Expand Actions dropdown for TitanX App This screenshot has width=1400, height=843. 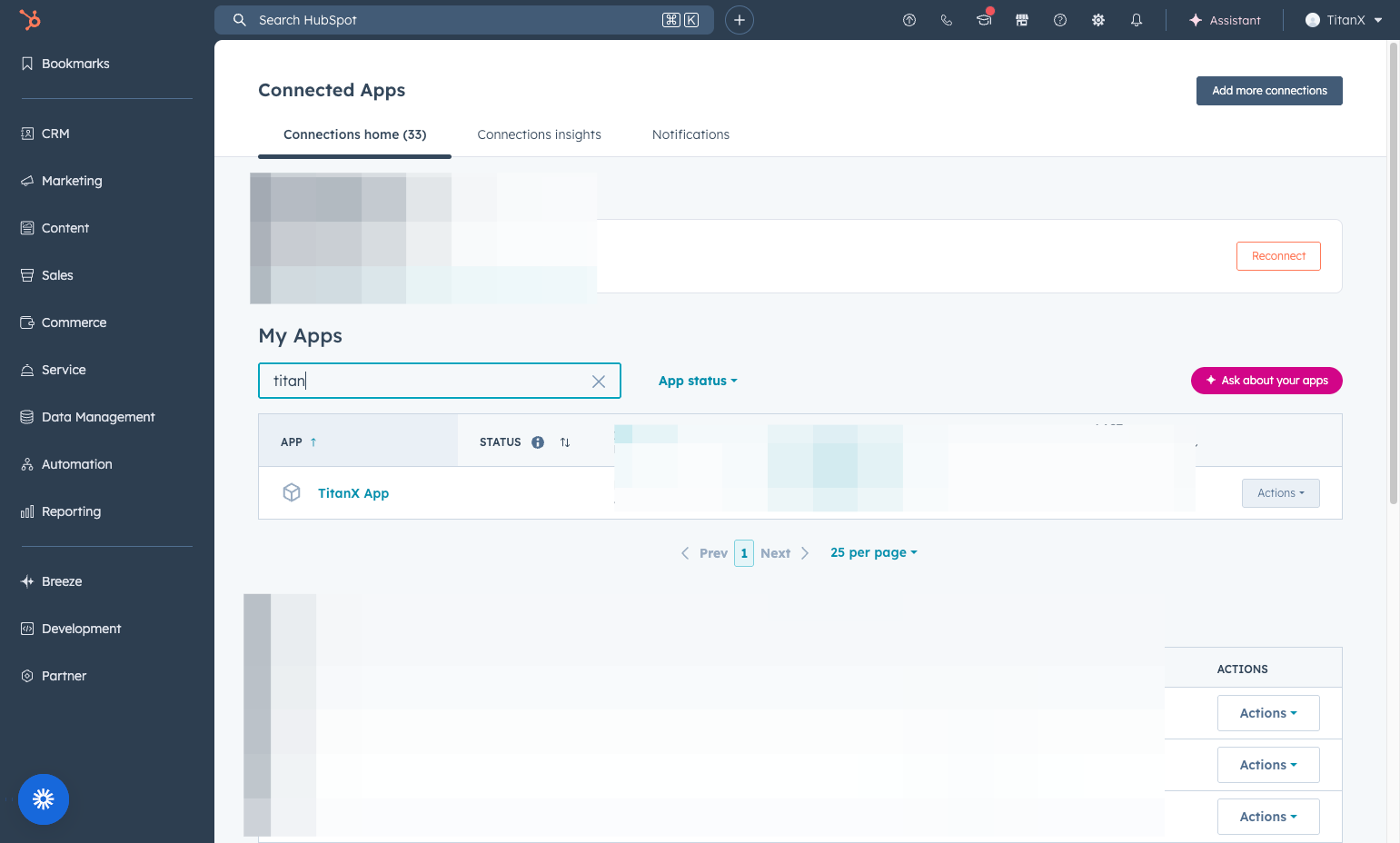point(1281,493)
